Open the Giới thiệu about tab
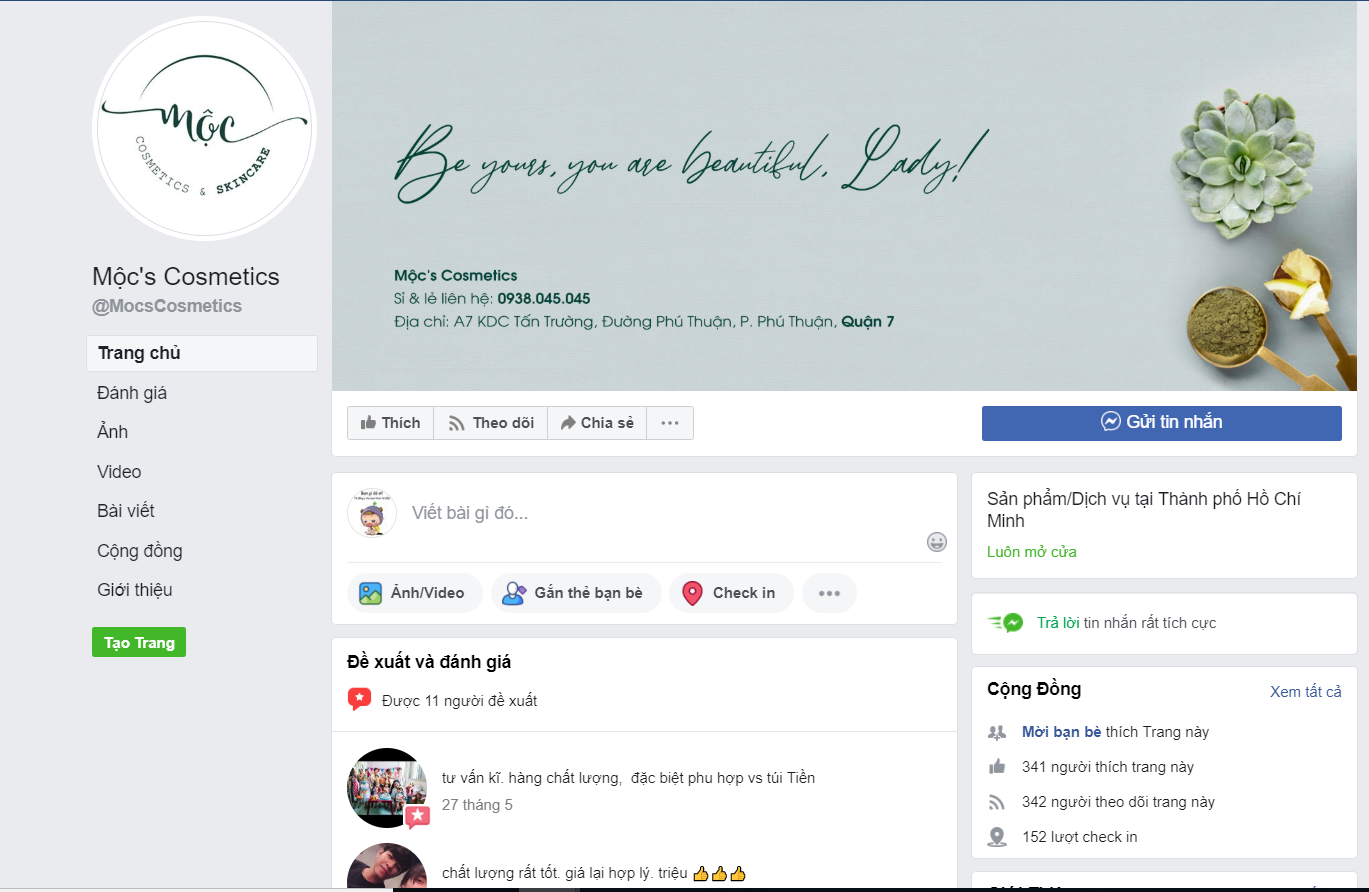The image size is (1369, 892). coord(135,590)
